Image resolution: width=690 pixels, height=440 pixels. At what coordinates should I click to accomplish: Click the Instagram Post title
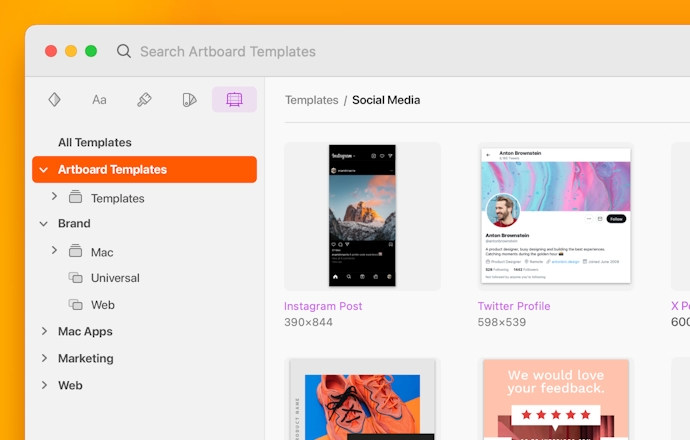tap(323, 306)
